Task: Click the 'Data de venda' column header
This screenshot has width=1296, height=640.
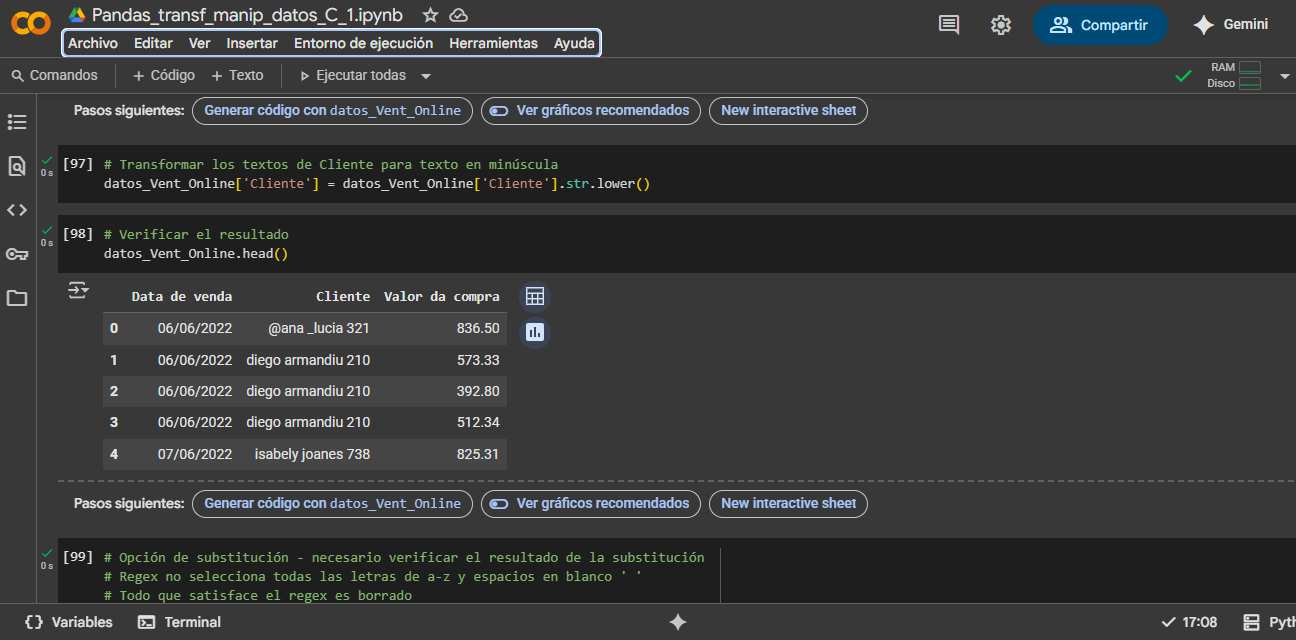Action: (182, 297)
